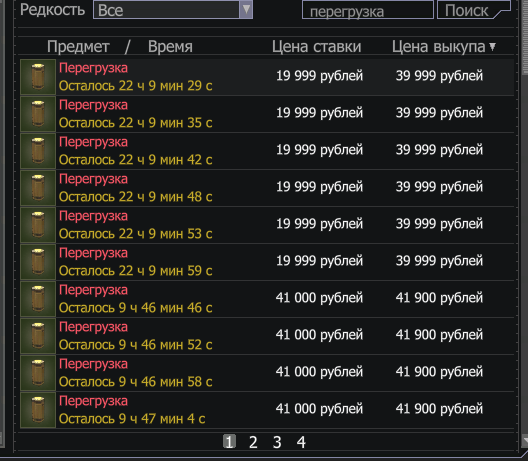
Task: Sort by Цена ставки column header
Action: tap(317, 46)
